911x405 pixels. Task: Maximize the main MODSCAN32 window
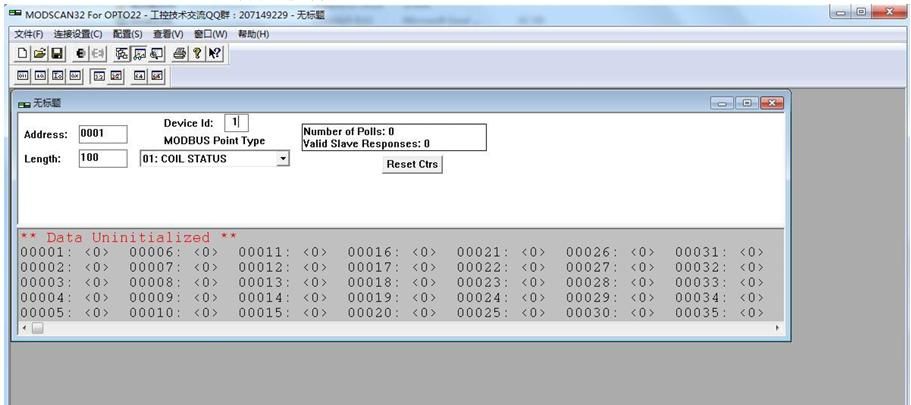click(862, 12)
